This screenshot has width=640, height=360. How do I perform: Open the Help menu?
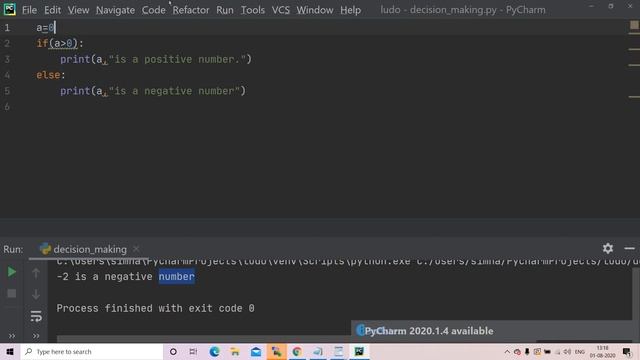click(350, 10)
